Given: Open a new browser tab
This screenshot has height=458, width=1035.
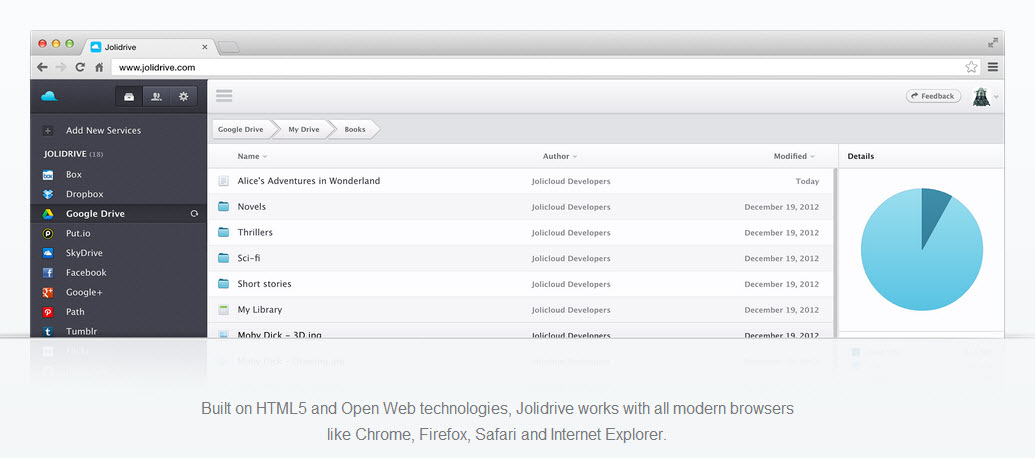Looking at the screenshot, I should [228, 47].
